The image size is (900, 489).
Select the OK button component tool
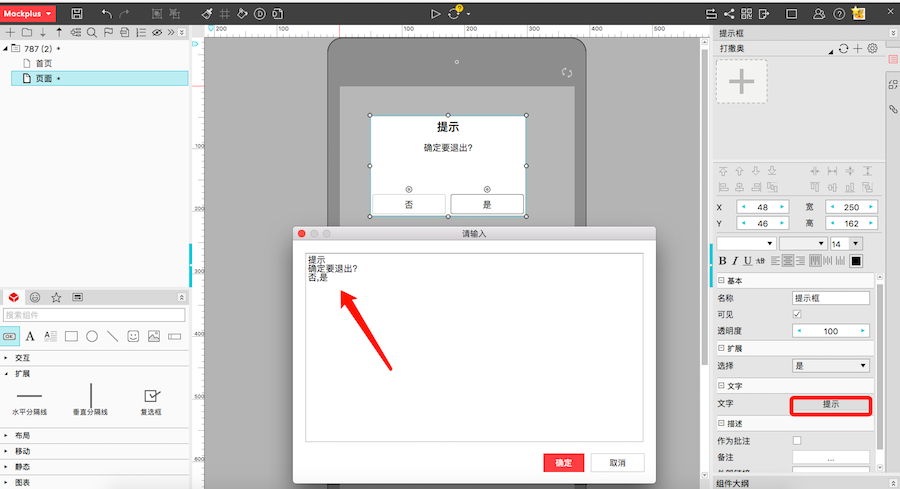(x=10, y=336)
